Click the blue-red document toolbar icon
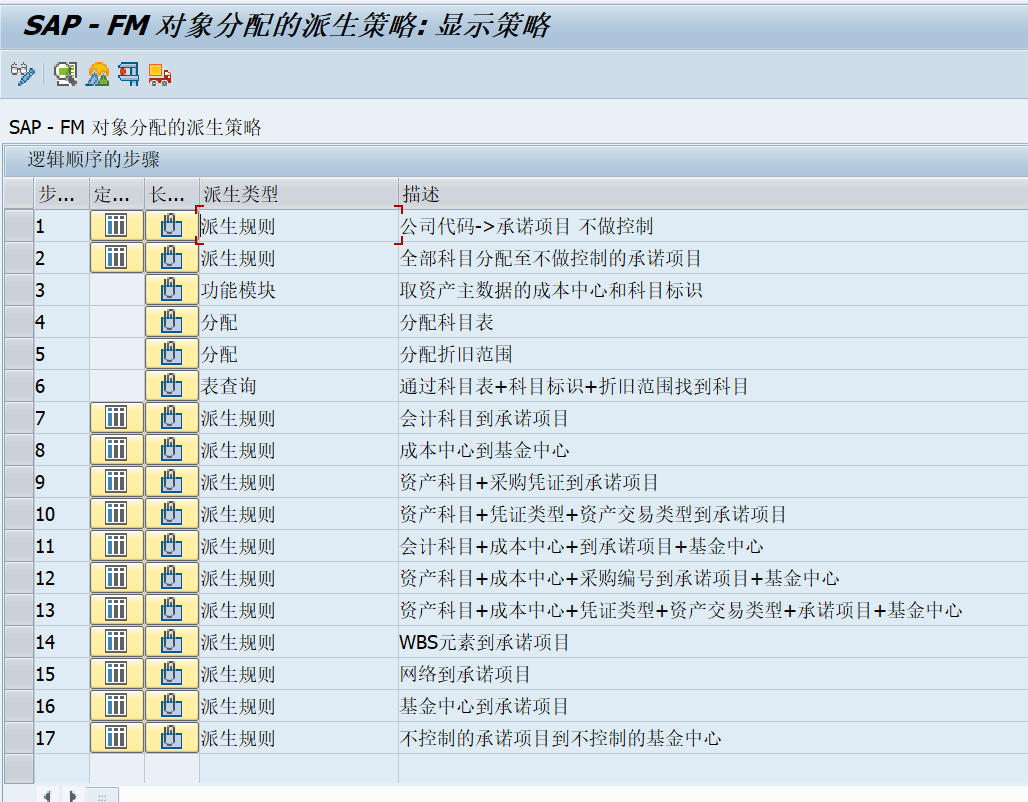 [x=128, y=73]
